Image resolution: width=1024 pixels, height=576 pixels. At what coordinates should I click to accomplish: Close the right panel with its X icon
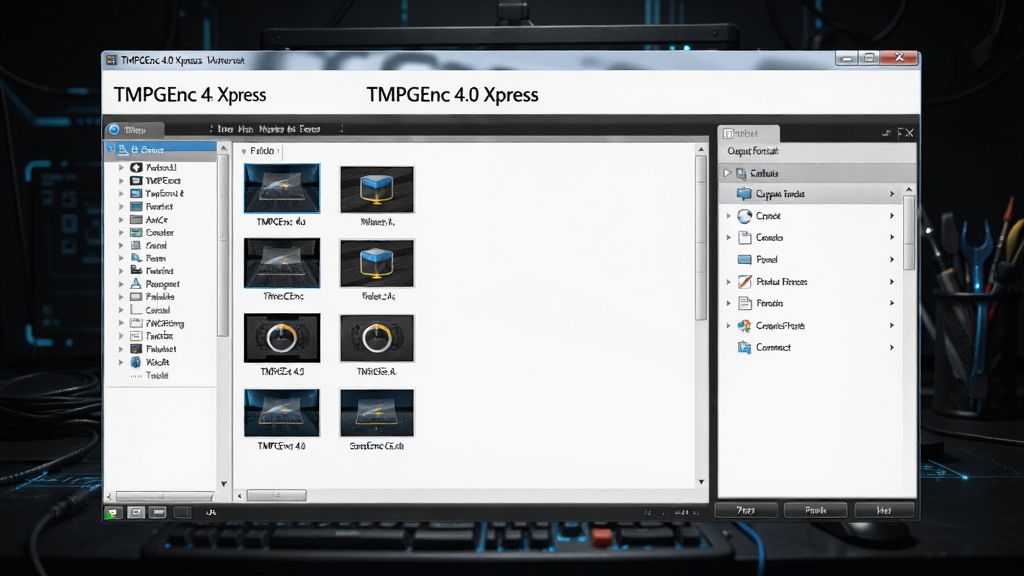[x=910, y=133]
